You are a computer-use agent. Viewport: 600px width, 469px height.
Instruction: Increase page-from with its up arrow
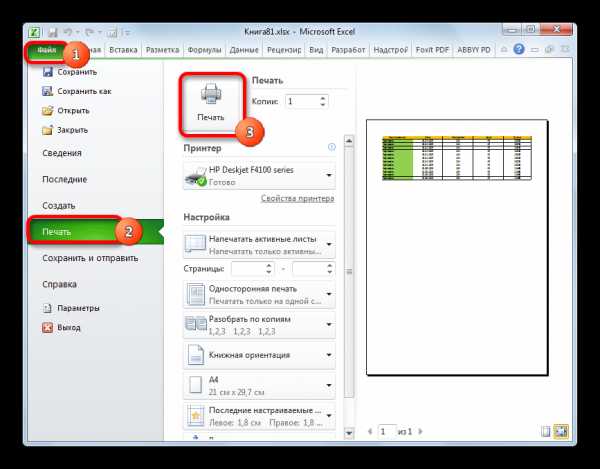click(x=269, y=265)
